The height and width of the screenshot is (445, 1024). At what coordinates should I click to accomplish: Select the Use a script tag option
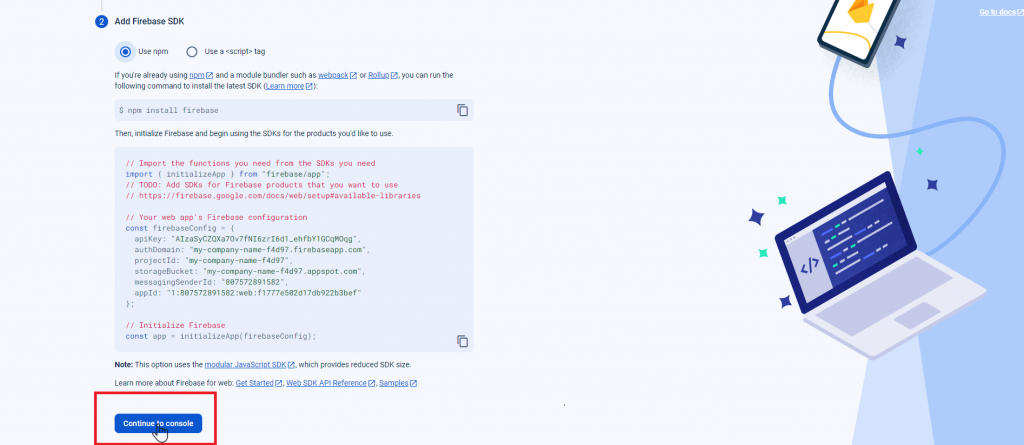192,52
